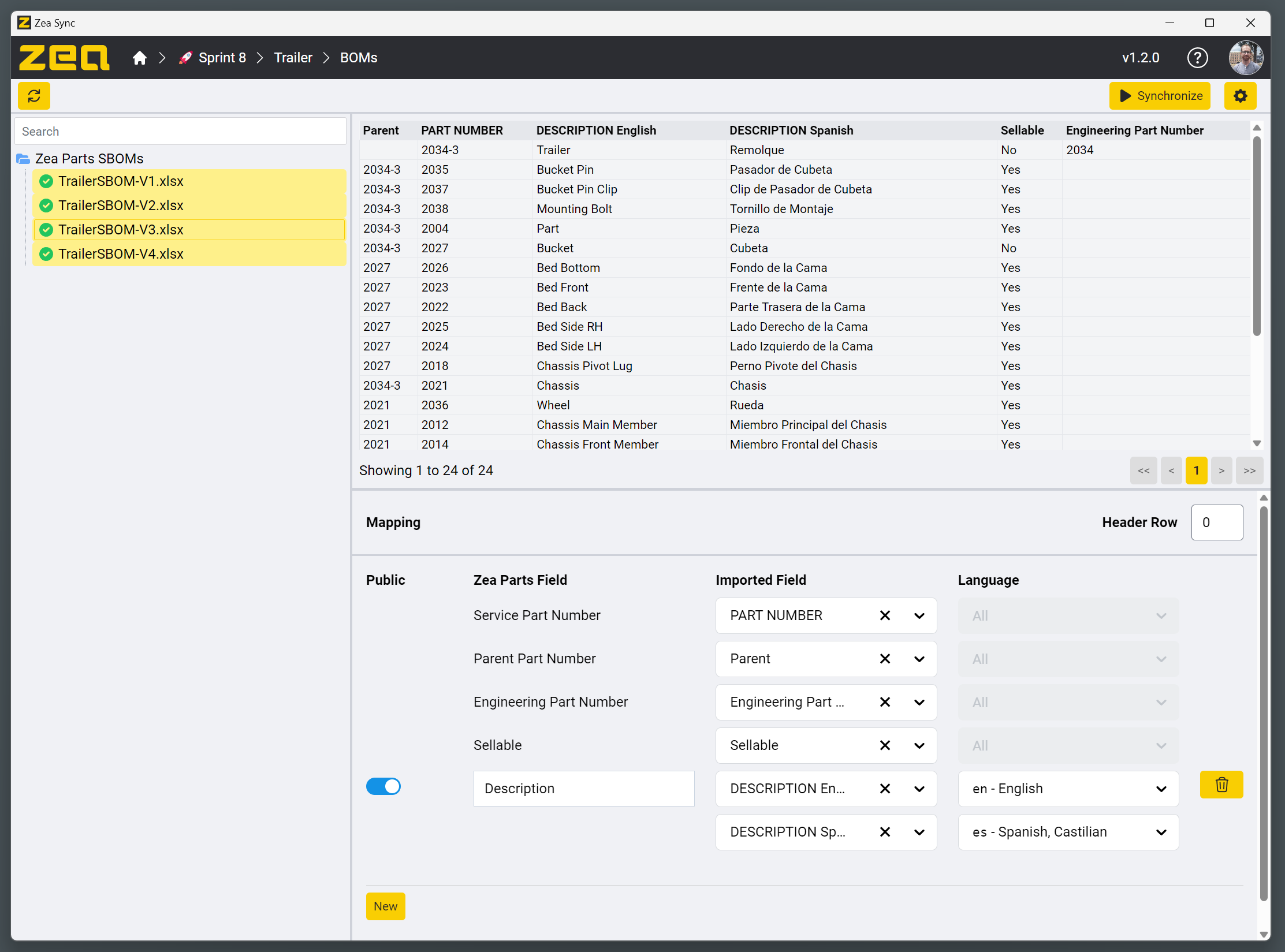
Task: Select TrailerSBOM-V4.xlsx in the tree
Action: coord(121,254)
